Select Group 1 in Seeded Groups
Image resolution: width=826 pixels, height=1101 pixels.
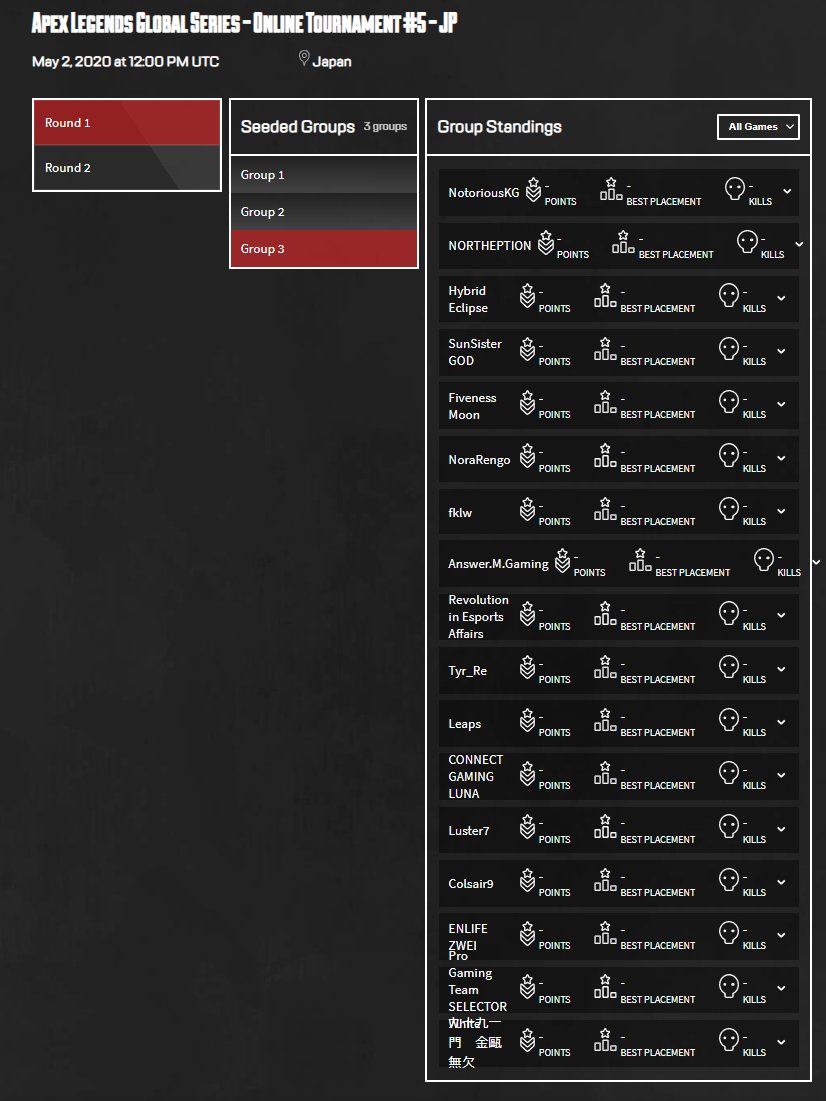pyautogui.click(x=324, y=175)
